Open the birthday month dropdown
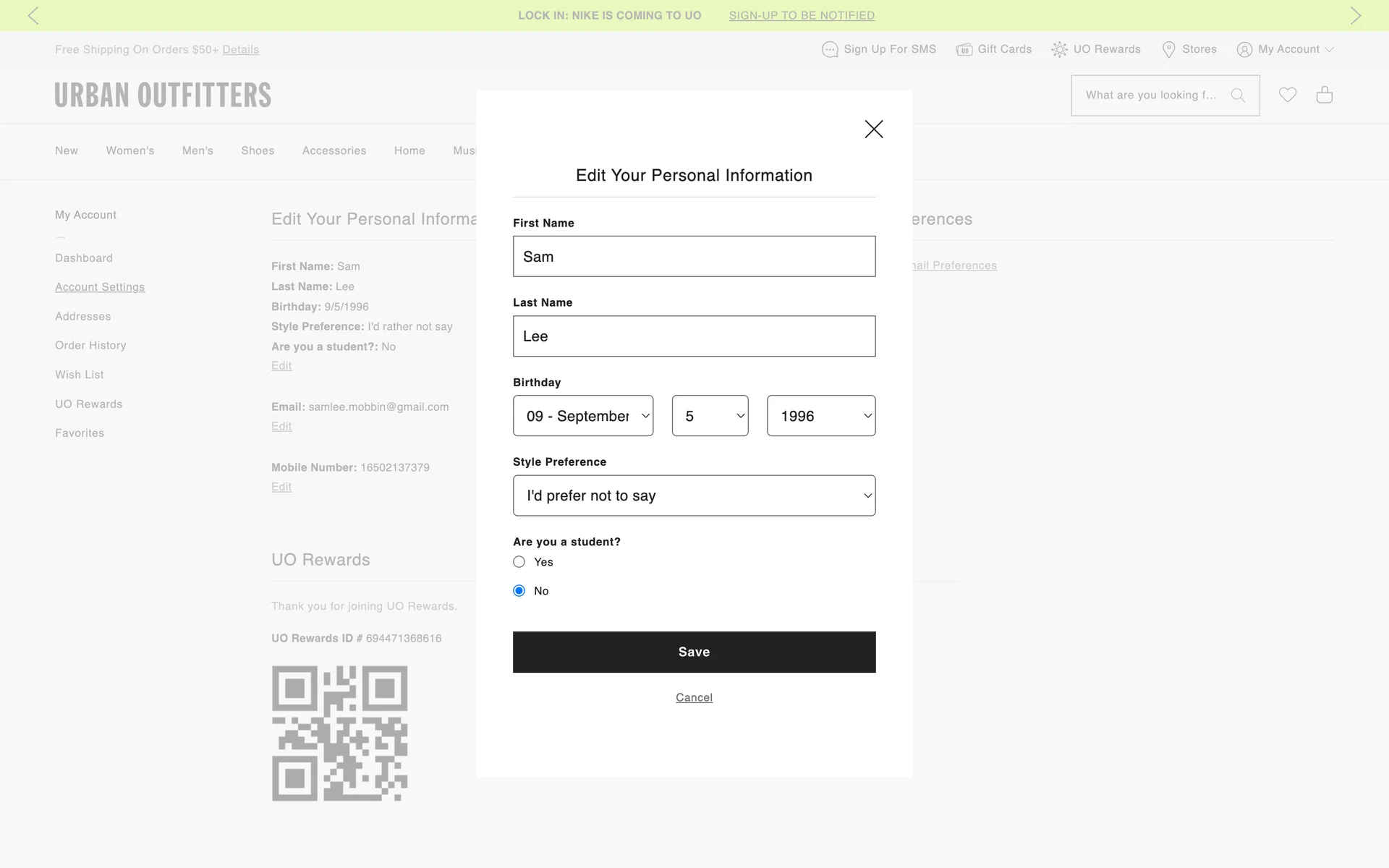This screenshot has width=1389, height=868. [583, 416]
